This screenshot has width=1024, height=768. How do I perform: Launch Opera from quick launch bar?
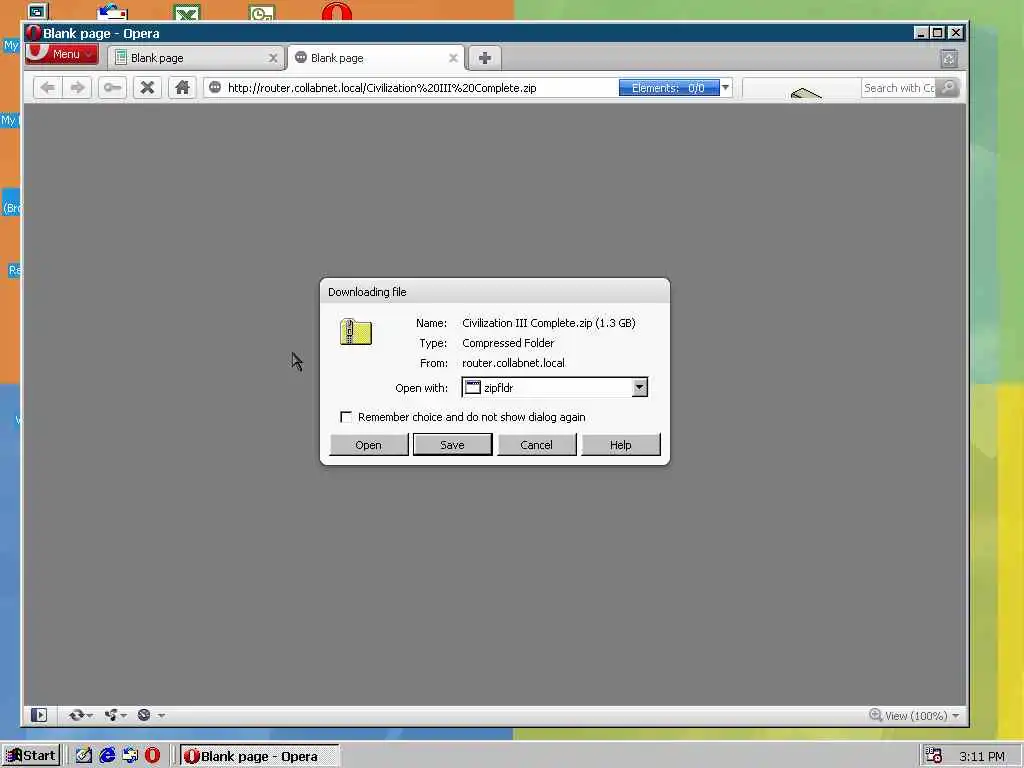tap(153, 756)
